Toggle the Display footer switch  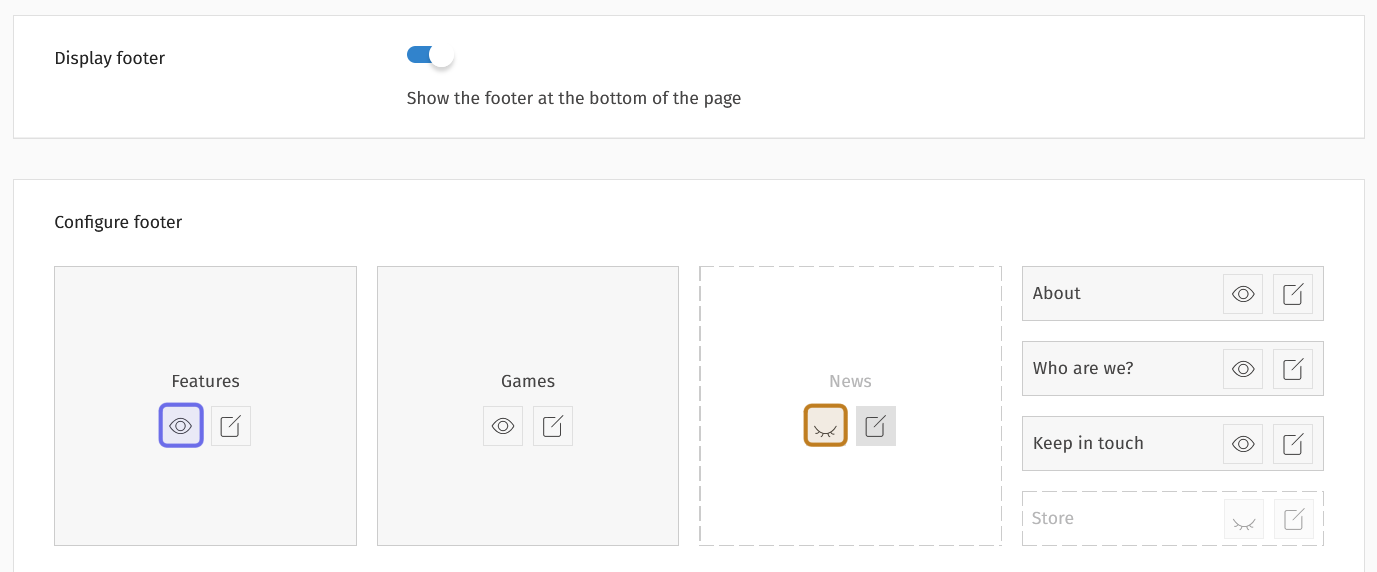coord(430,56)
